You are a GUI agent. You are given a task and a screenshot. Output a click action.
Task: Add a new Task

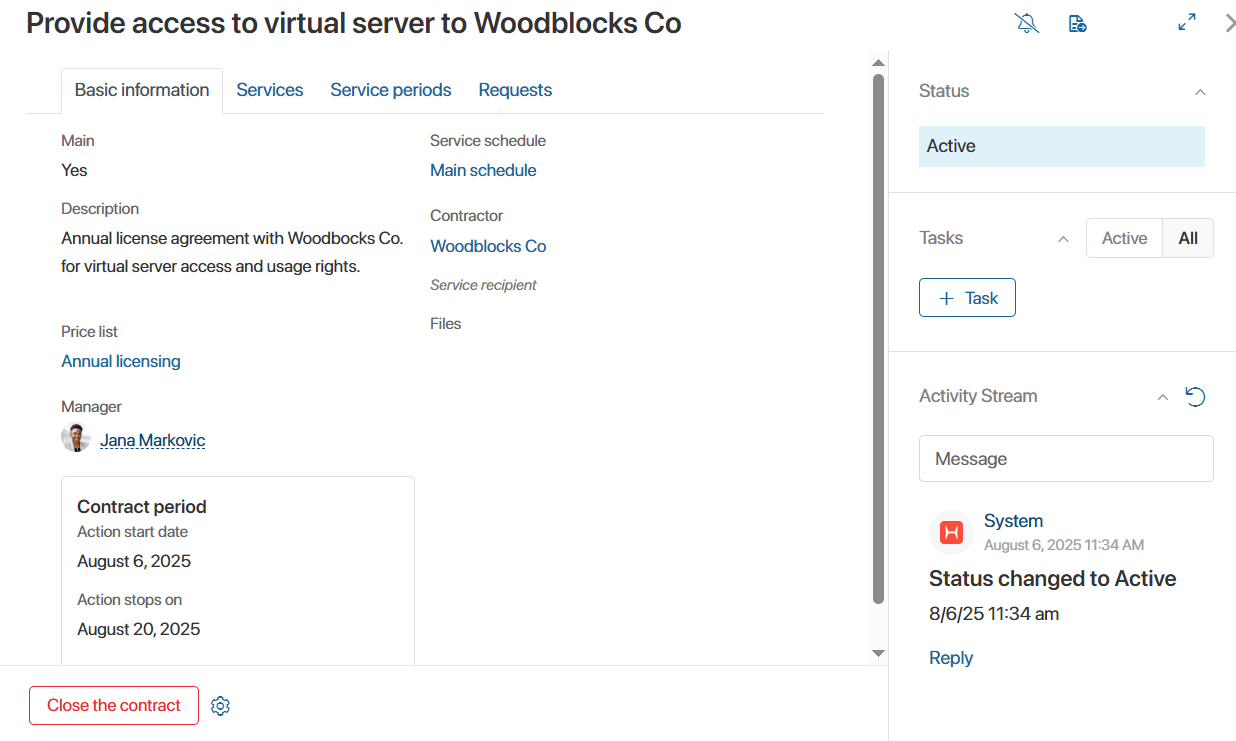coord(967,298)
